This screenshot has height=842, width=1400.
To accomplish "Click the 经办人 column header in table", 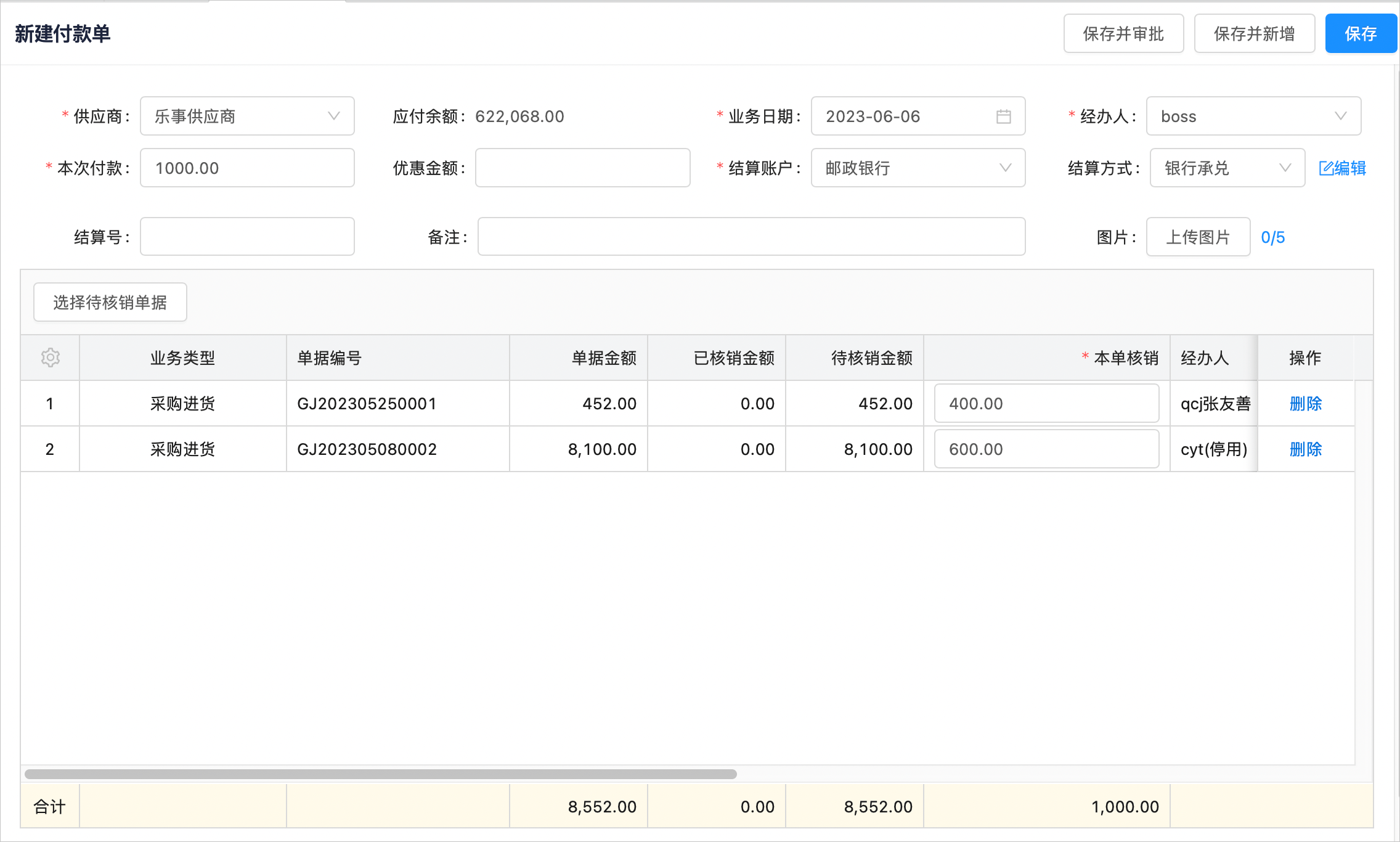I will tap(1213, 358).
